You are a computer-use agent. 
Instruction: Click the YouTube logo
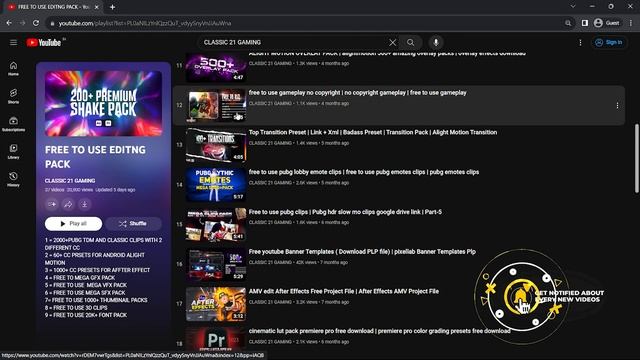point(44,42)
